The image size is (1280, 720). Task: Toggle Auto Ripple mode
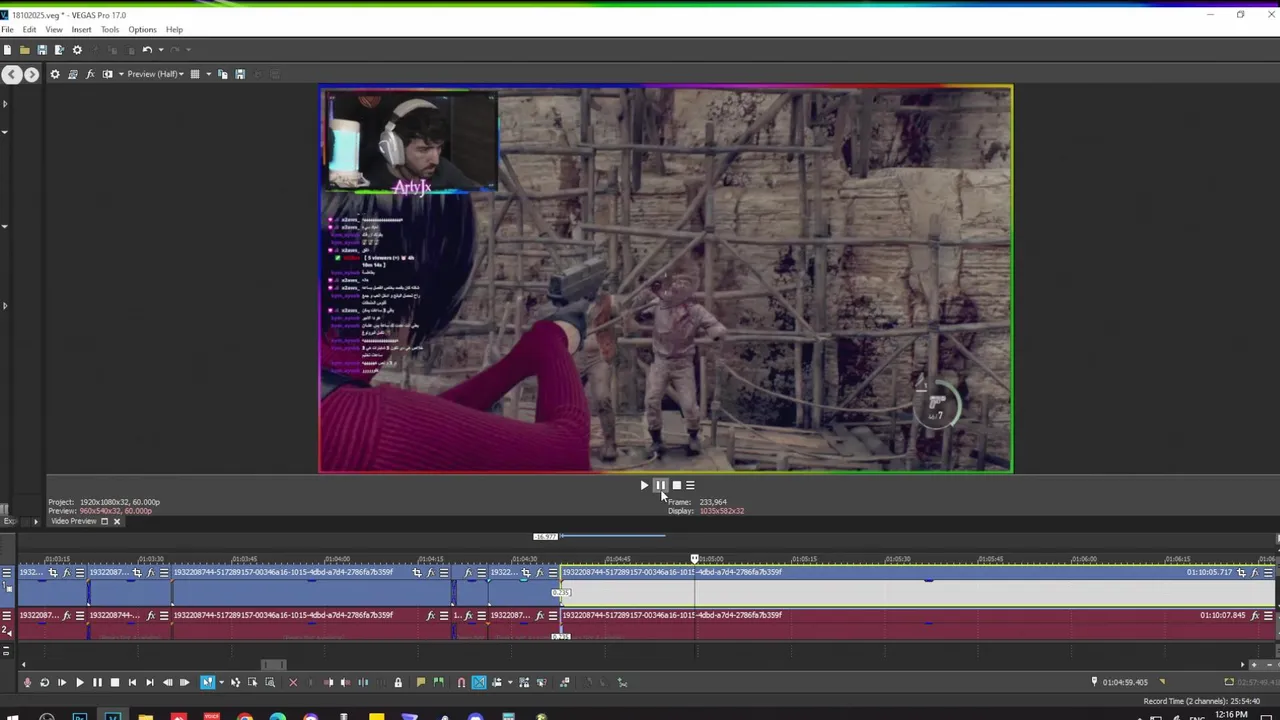(496, 682)
